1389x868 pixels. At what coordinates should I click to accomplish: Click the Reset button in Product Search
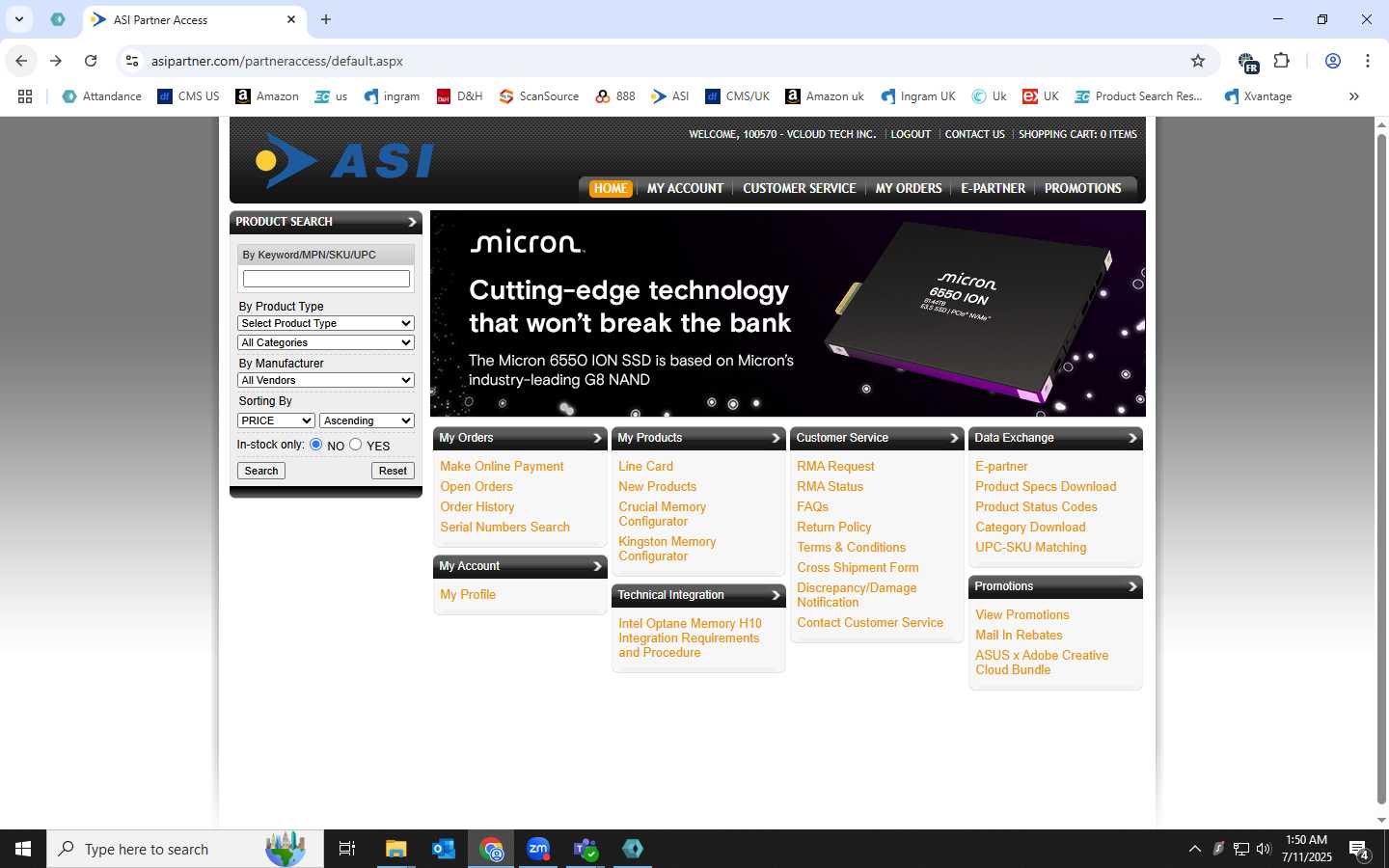tap(393, 471)
